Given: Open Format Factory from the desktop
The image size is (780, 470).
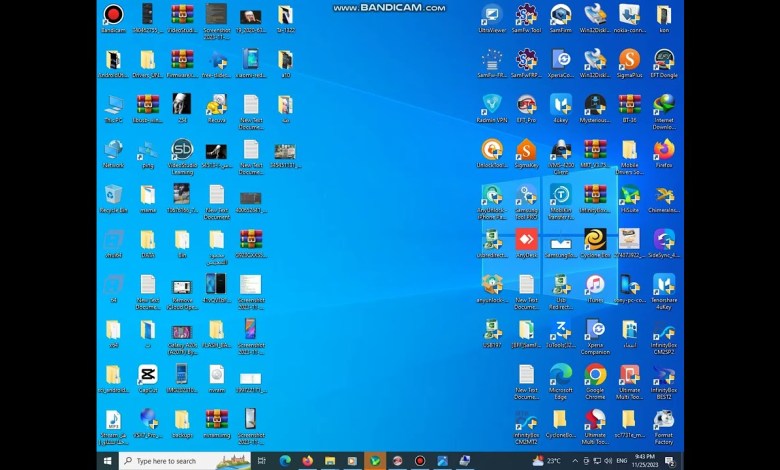Looking at the screenshot, I should 664,427.
